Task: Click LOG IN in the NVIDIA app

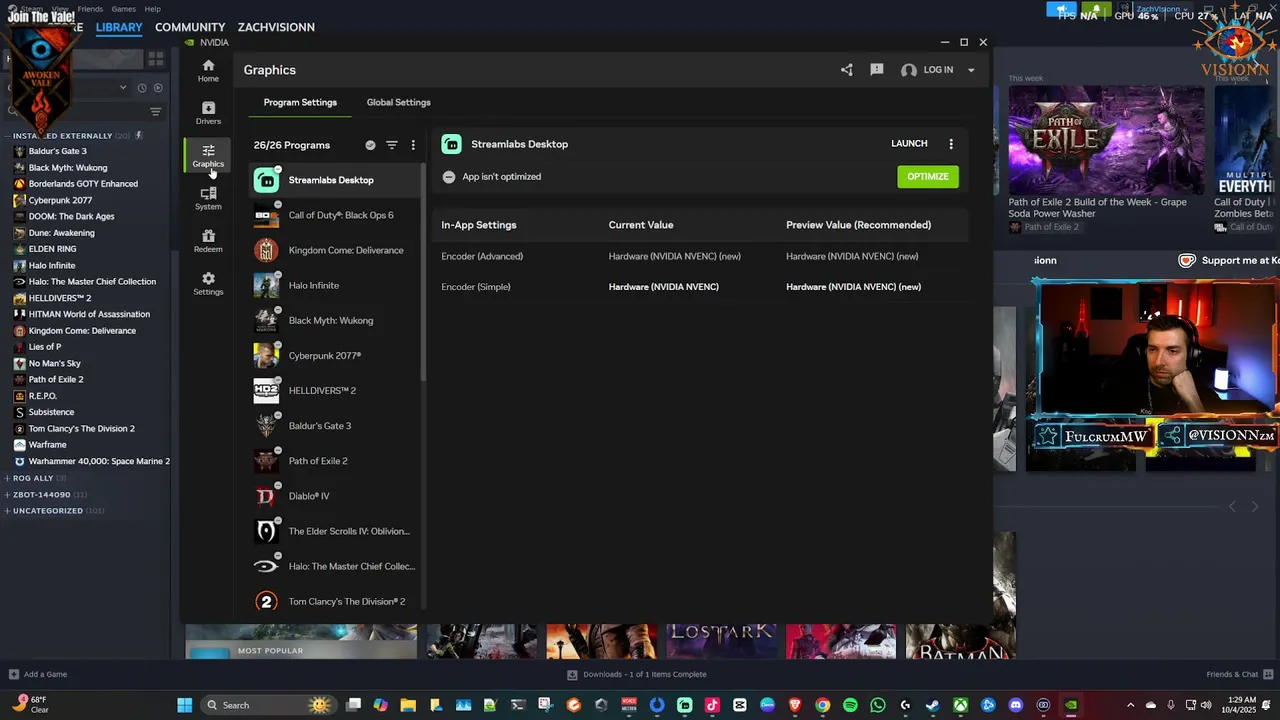Action: tap(938, 70)
